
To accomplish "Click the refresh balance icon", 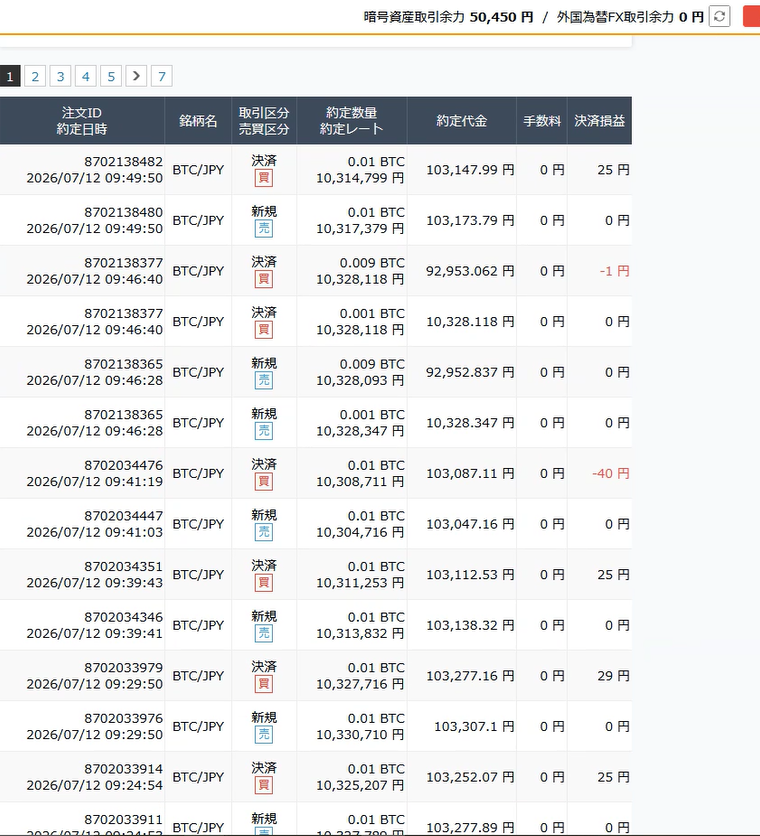I will [x=719, y=17].
